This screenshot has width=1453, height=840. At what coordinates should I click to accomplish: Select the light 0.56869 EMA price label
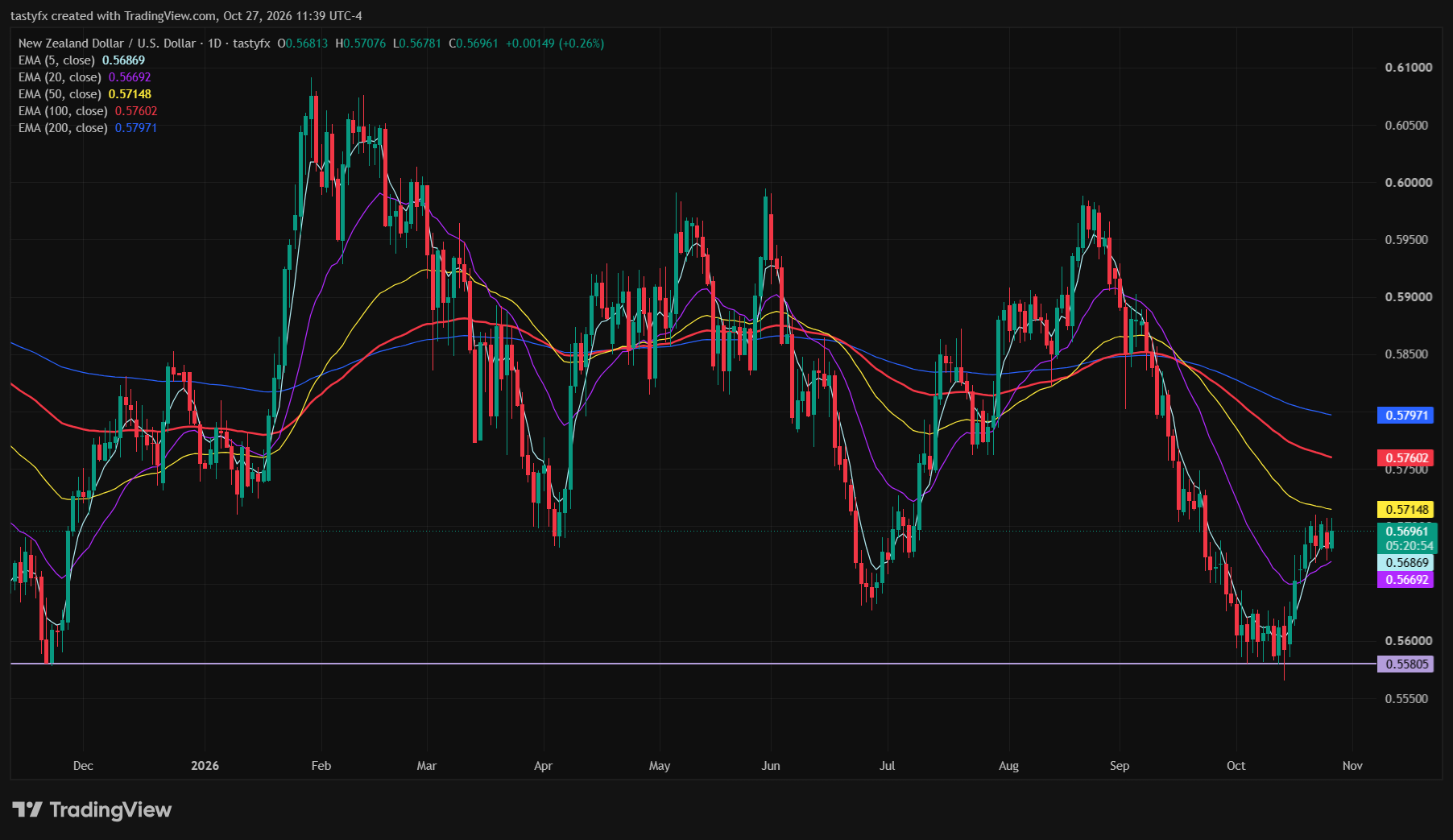1405,563
